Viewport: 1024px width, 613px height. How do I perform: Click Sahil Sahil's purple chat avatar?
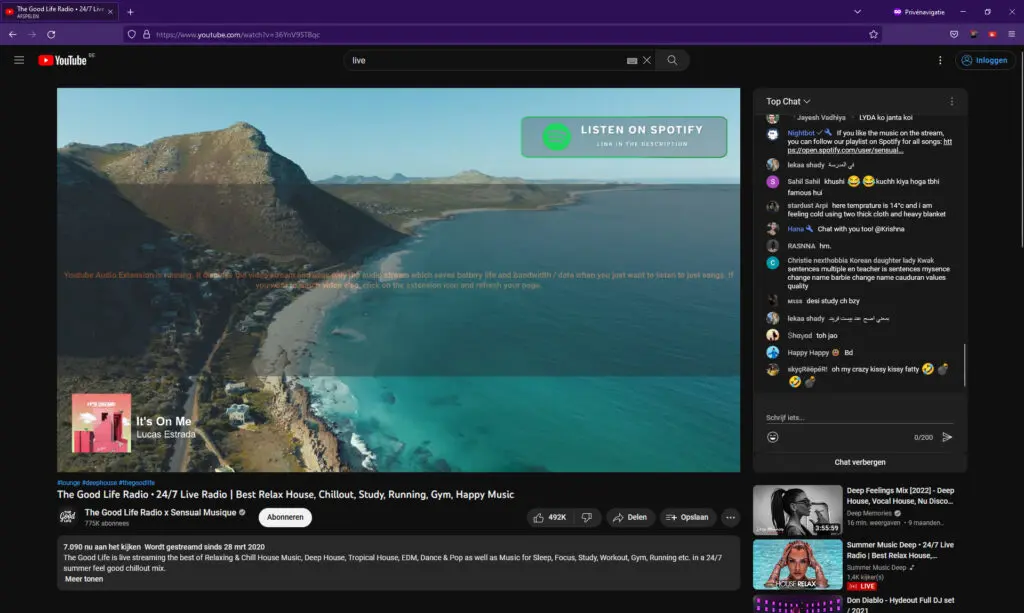(x=773, y=182)
